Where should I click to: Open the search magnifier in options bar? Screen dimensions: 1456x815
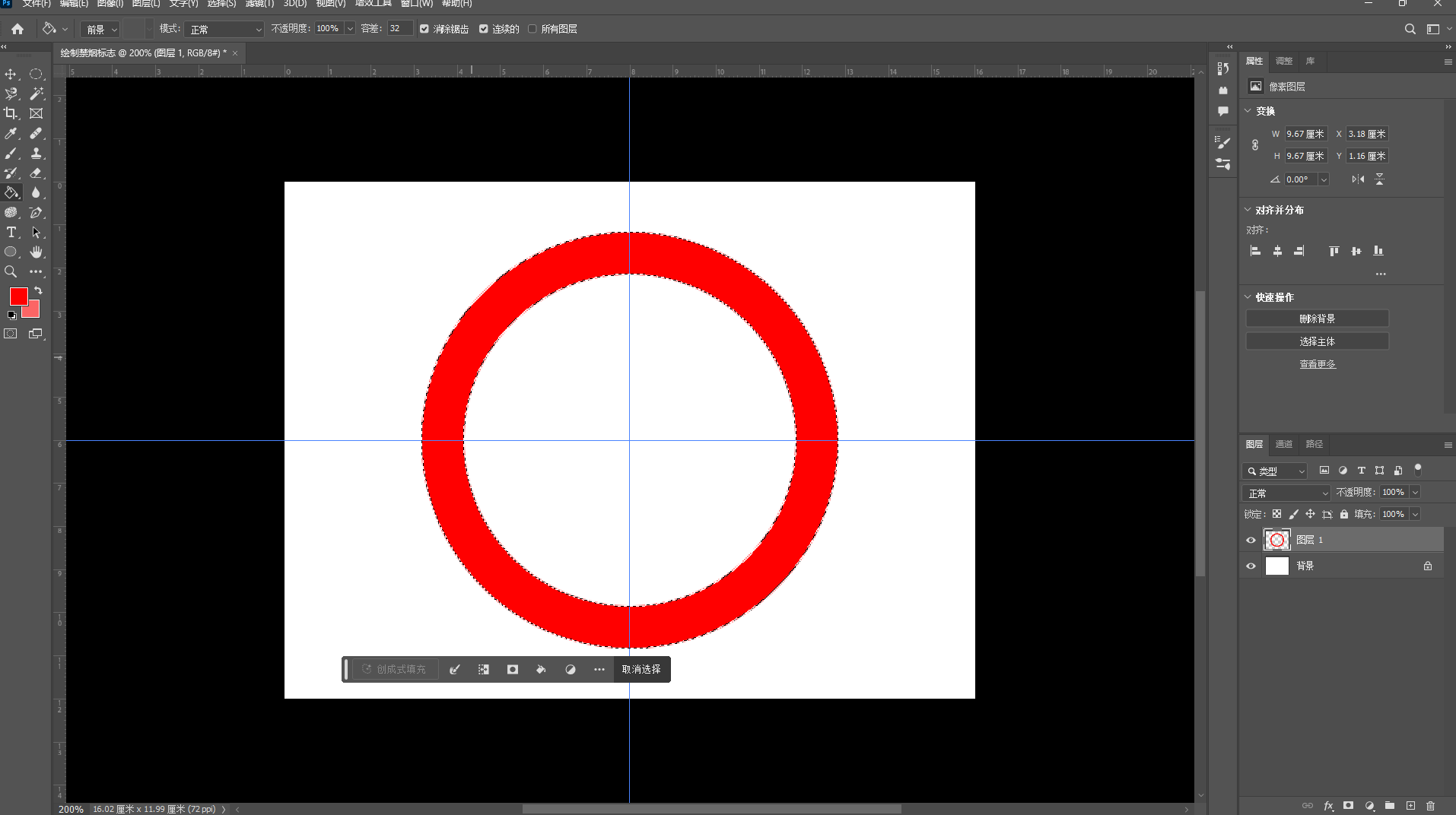click(x=1410, y=29)
